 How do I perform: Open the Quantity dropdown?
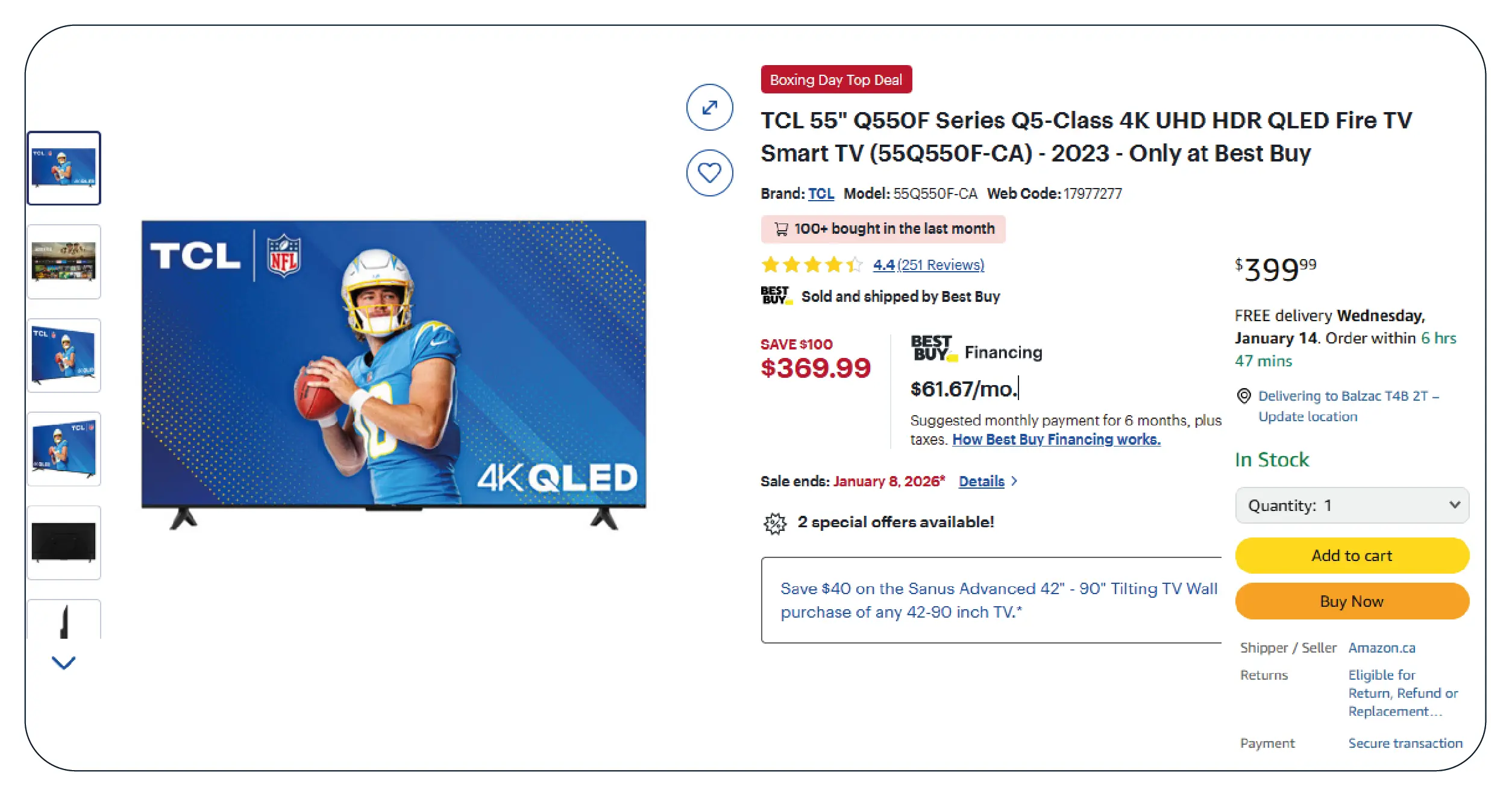click(1352, 505)
